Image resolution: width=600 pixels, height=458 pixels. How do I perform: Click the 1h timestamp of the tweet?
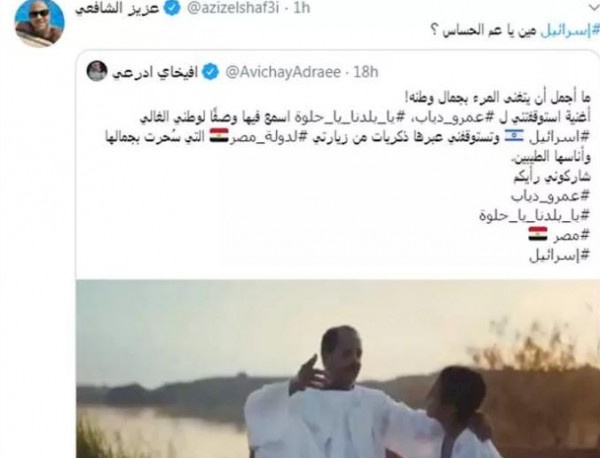coord(302,8)
